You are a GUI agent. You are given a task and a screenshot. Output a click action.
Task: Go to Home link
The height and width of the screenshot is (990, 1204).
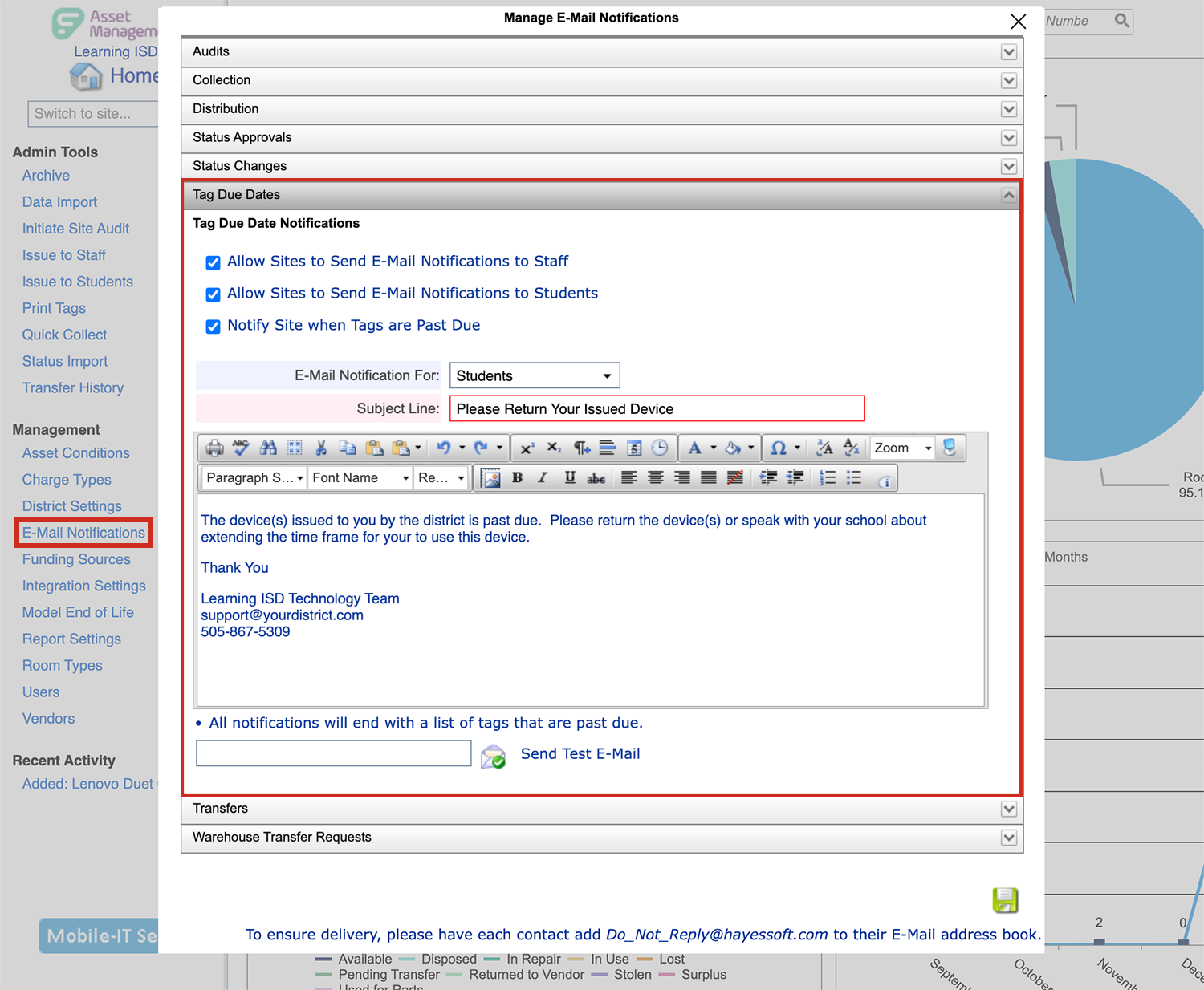pos(133,76)
